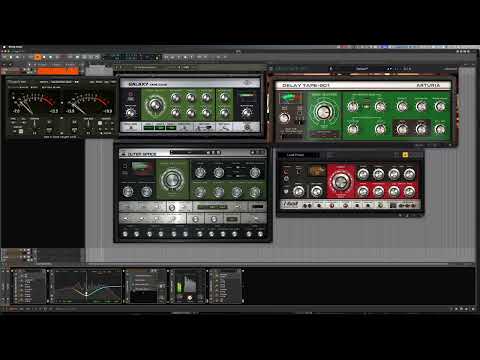This screenshot has width=480, height=360.
Task: Click the small lower-left knob on Galaxy Tape Echo
Action: 130,113
